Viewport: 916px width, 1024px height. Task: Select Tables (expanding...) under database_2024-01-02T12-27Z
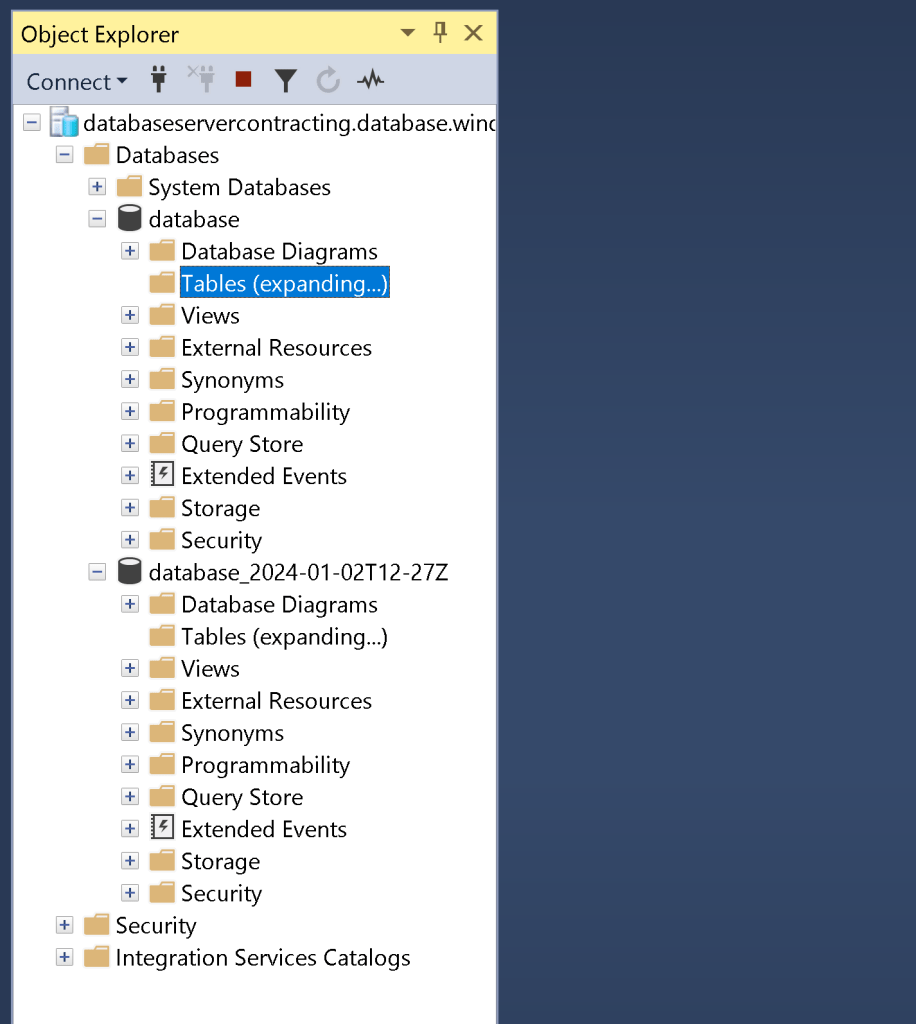pyautogui.click(x=285, y=637)
